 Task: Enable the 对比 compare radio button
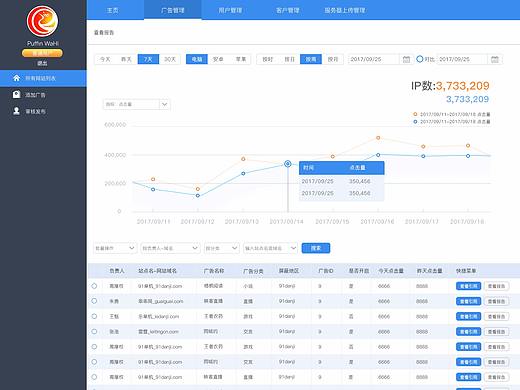coord(420,59)
